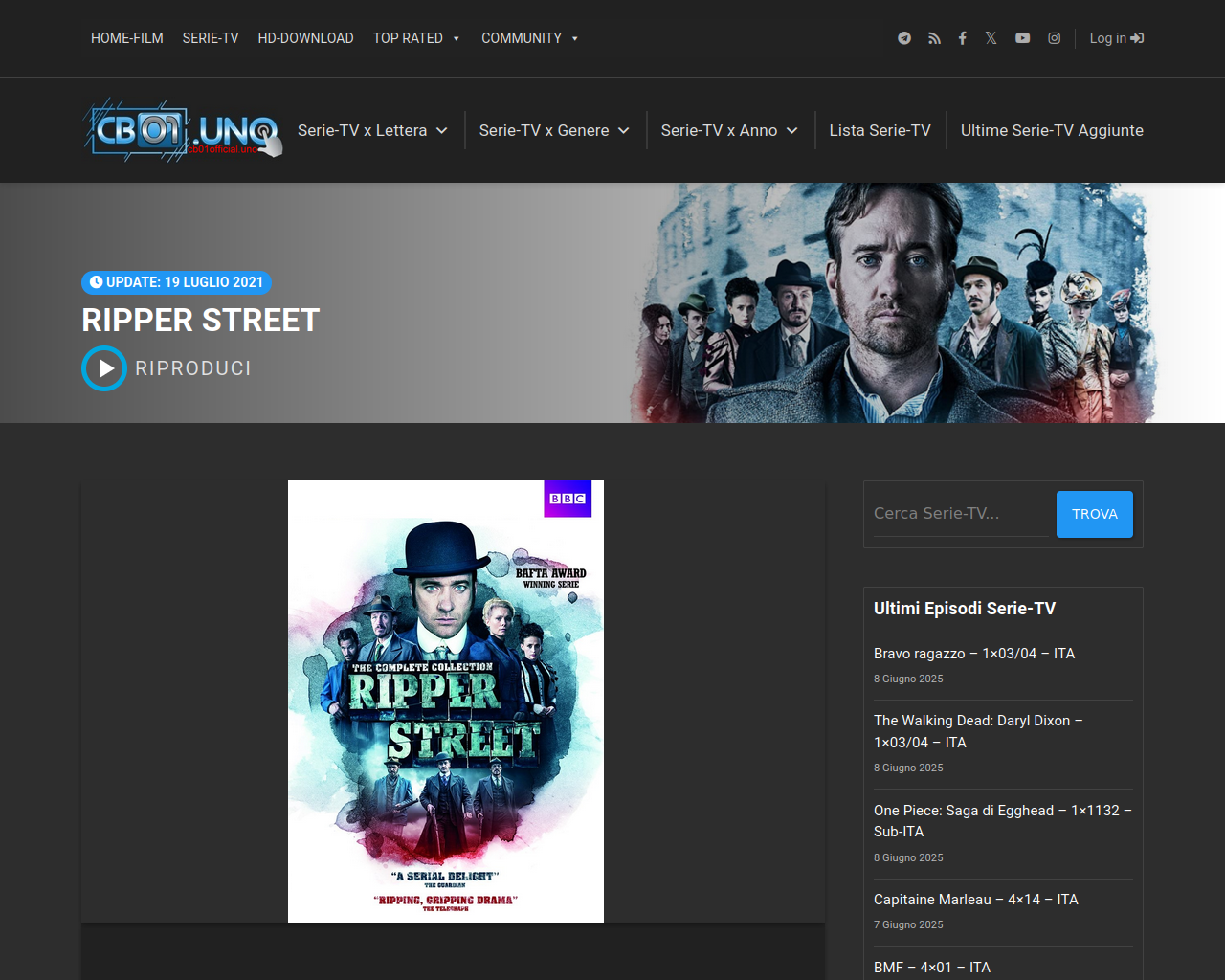1225x980 pixels.
Task: Open the X (Twitter) icon
Action: (x=991, y=38)
